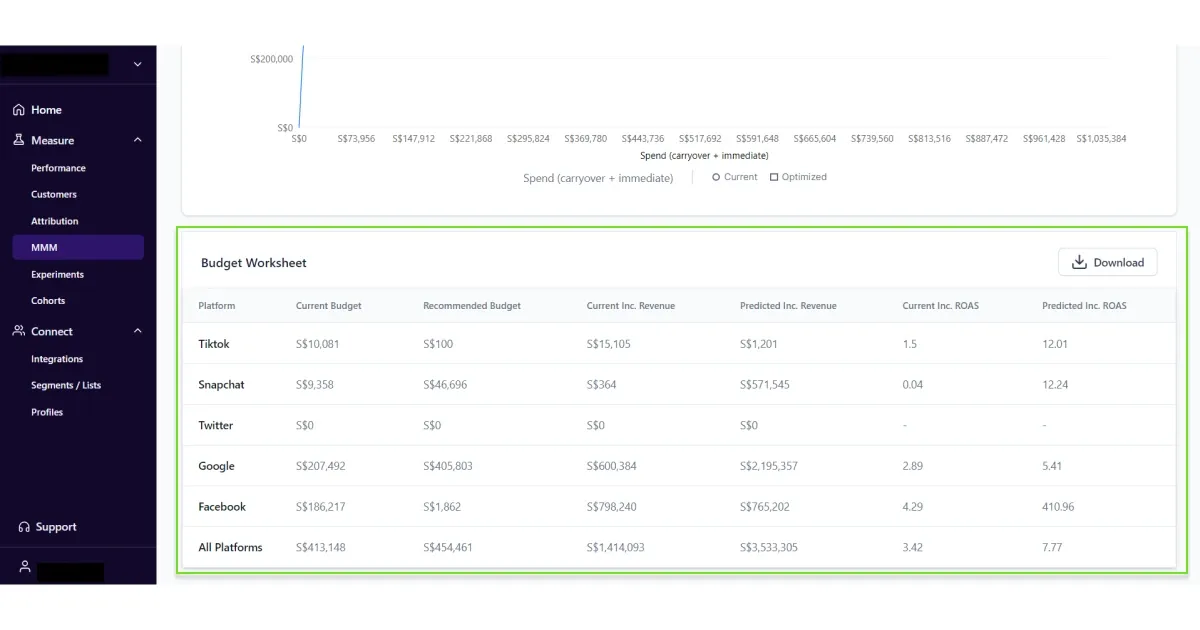1200x630 pixels.
Task: Select the Tiktok row label
Action: (214, 344)
